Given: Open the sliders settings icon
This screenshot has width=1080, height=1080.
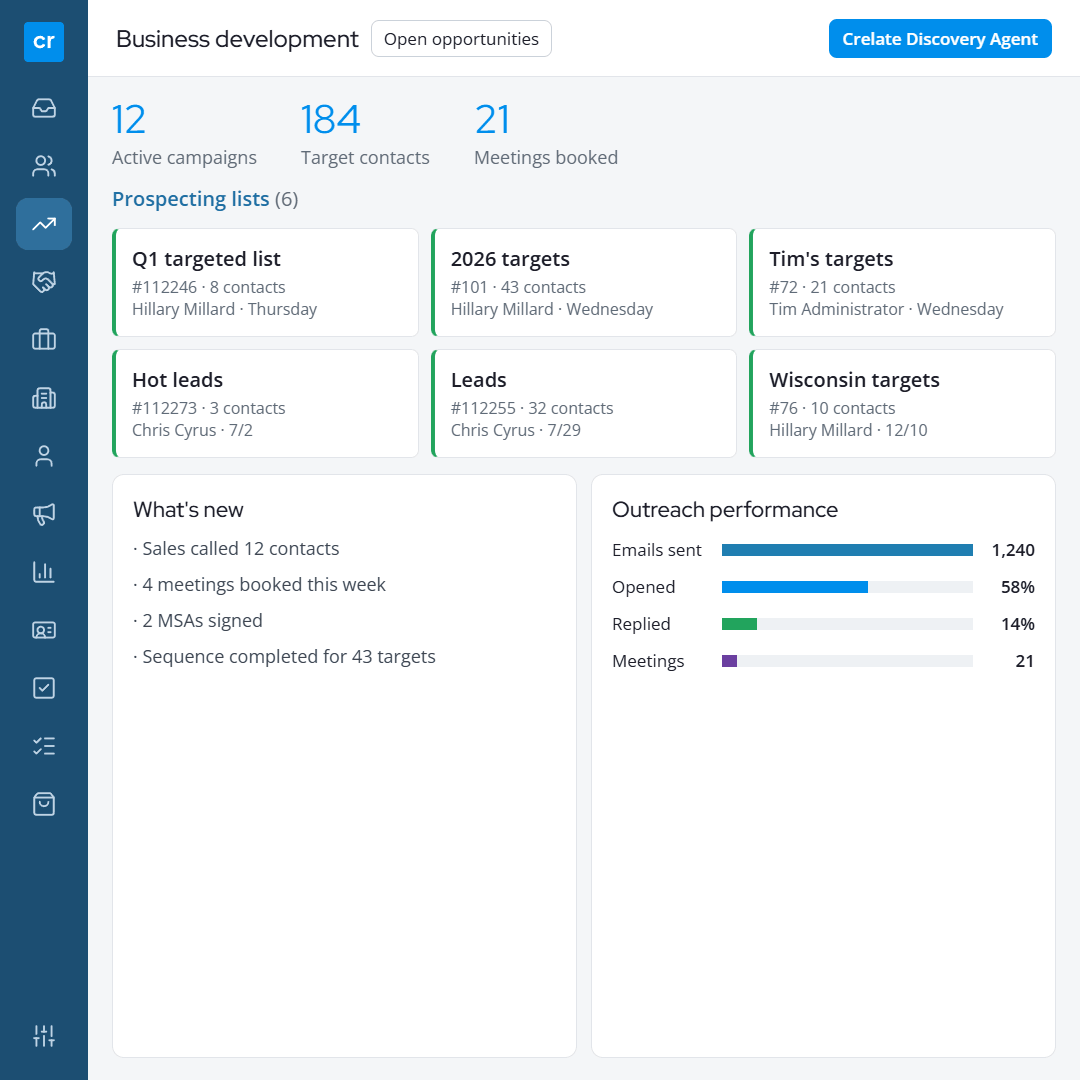Looking at the screenshot, I should coord(44,1035).
